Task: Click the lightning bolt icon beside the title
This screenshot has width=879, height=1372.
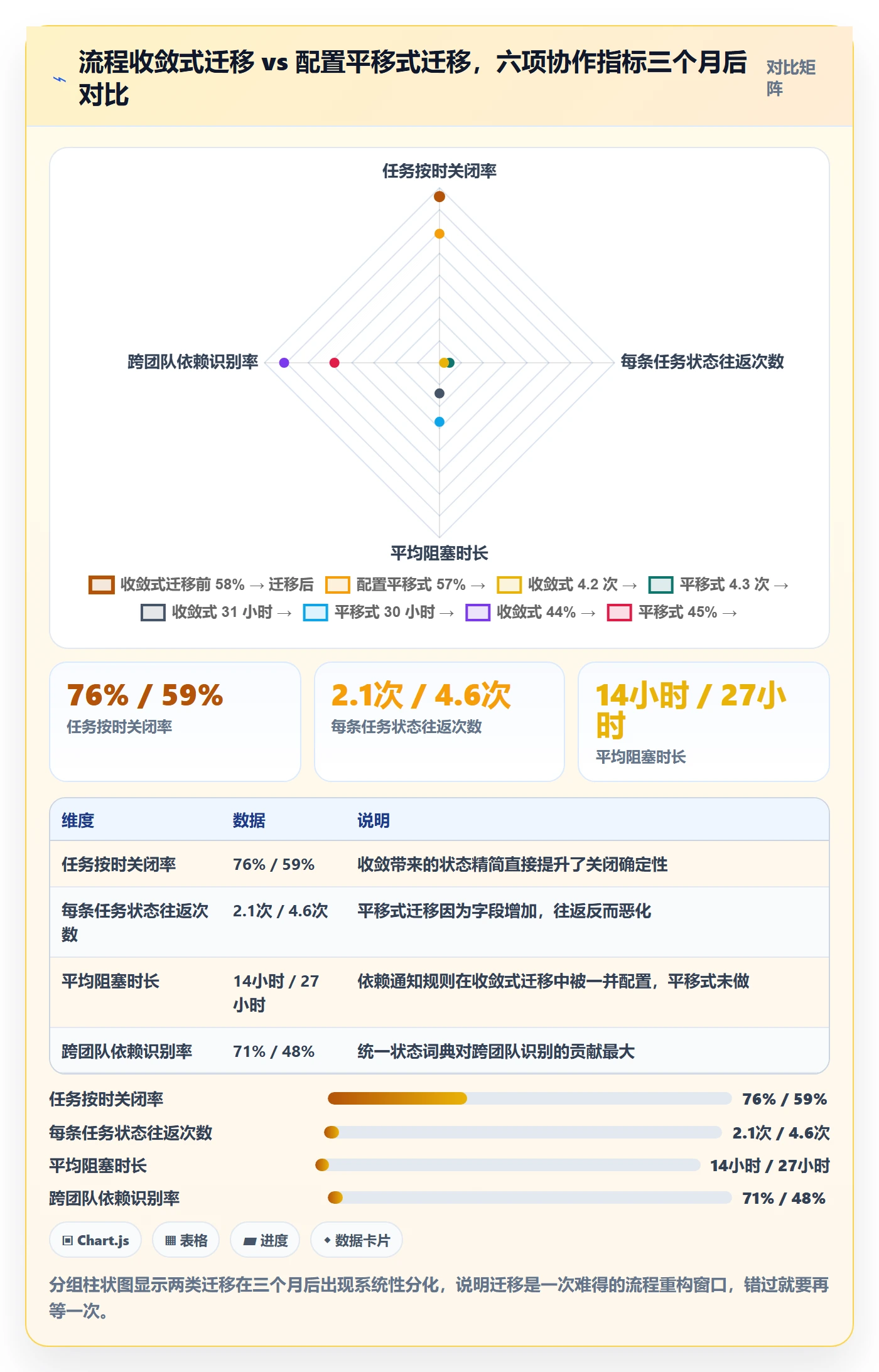Action: click(x=60, y=79)
